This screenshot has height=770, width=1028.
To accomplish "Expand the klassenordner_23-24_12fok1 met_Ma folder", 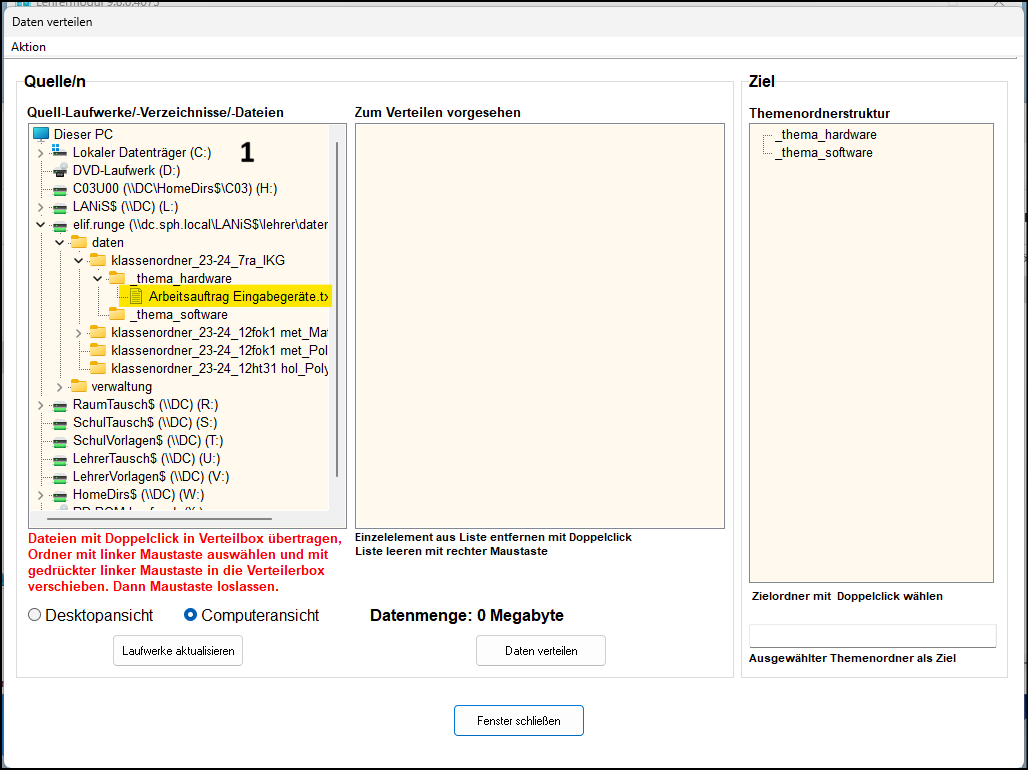I will (79, 333).
